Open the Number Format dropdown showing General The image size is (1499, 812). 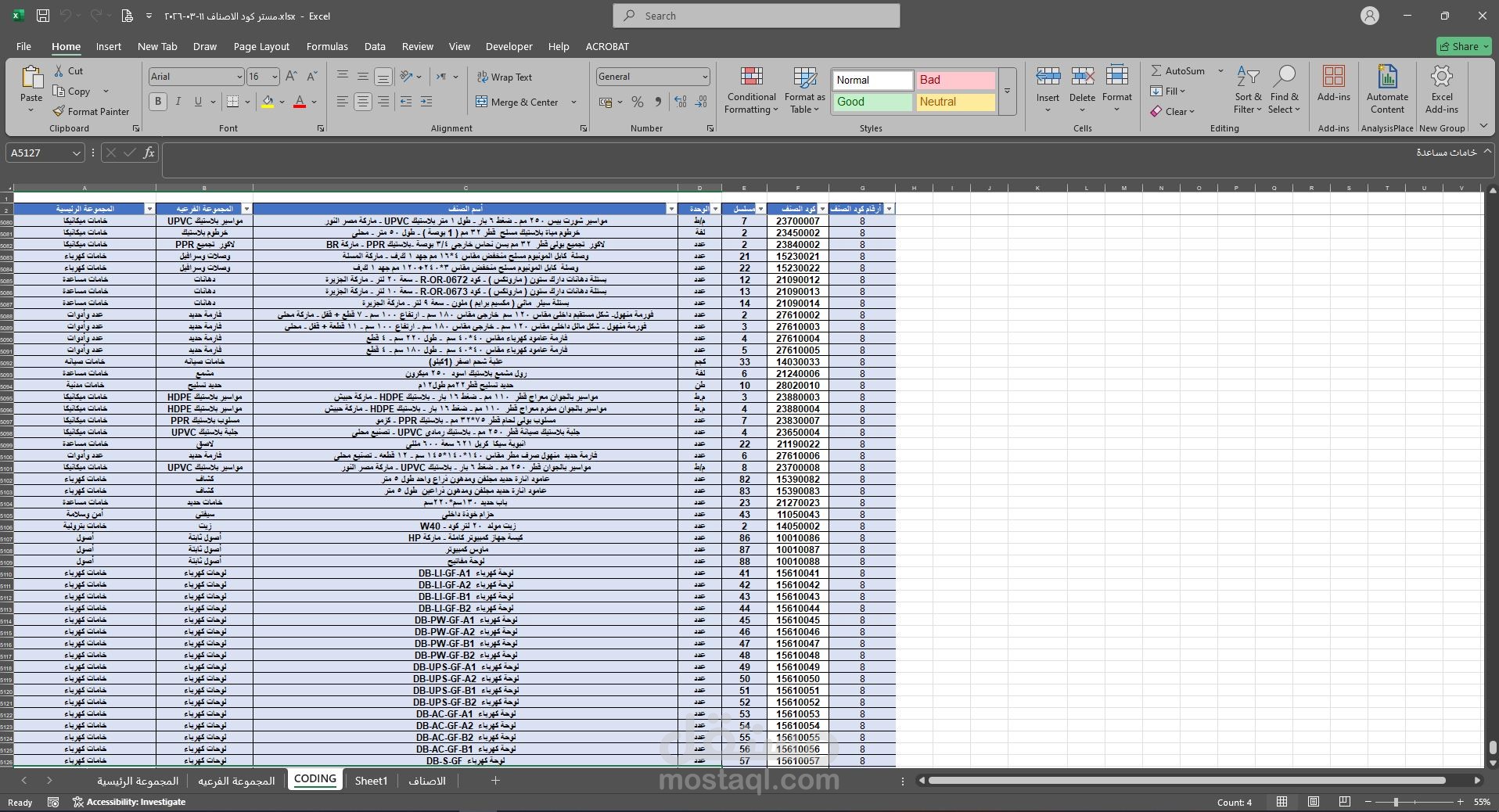[x=705, y=77]
